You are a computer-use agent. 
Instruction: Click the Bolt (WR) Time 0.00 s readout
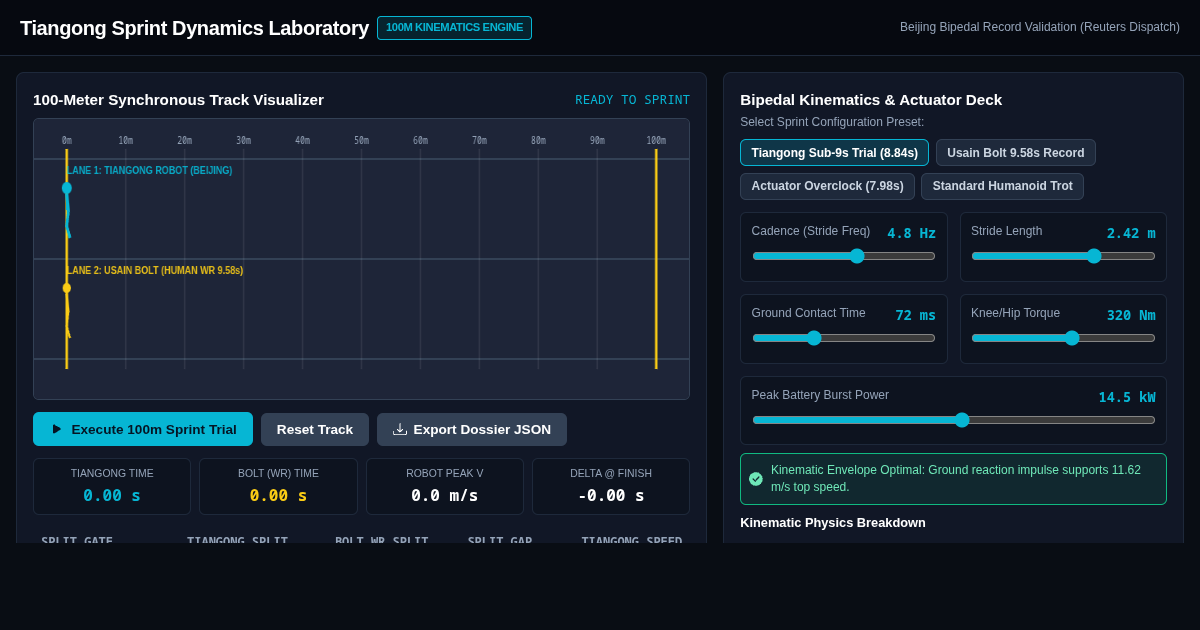point(278,495)
